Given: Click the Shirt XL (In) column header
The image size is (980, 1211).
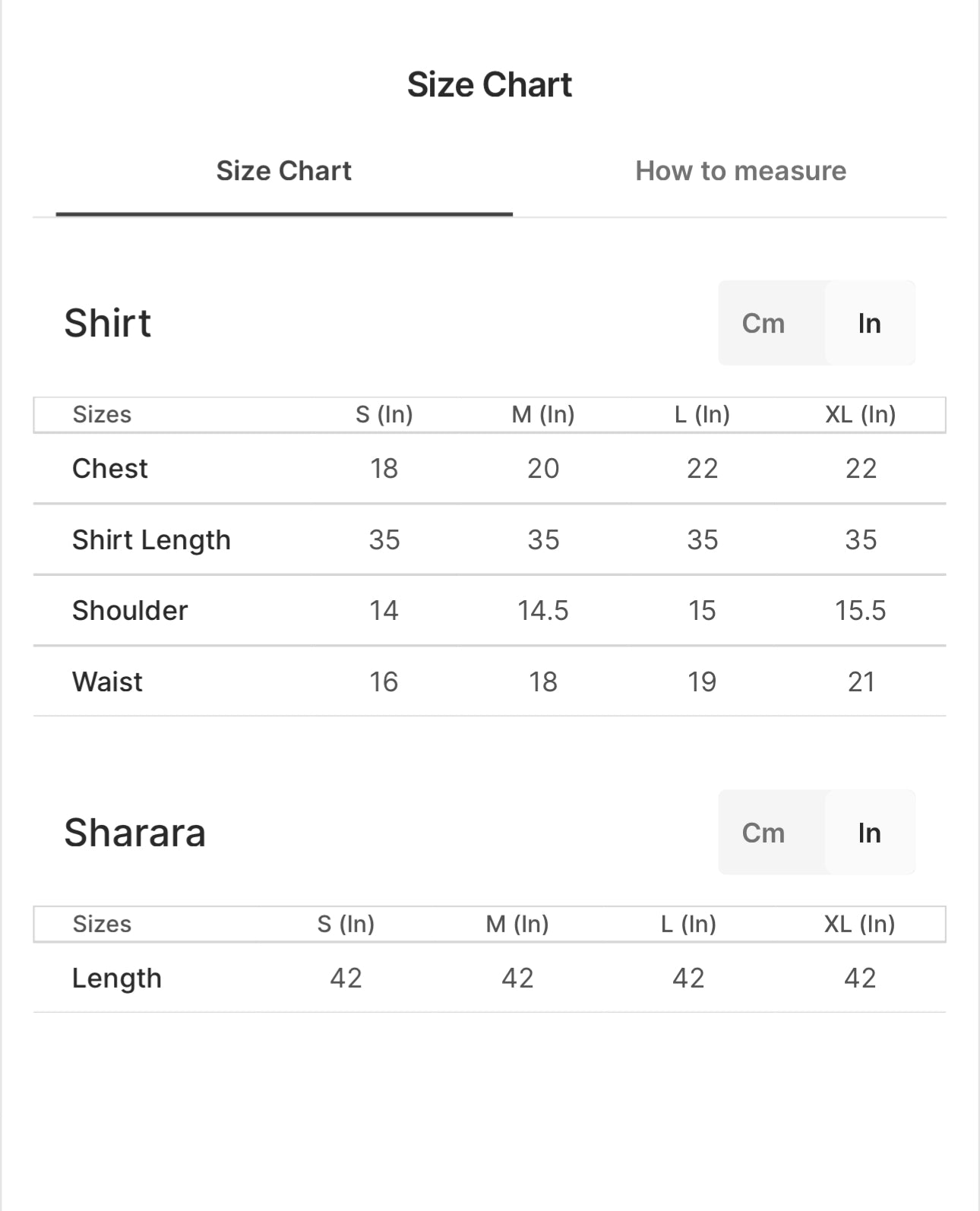Looking at the screenshot, I should tap(861, 415).
